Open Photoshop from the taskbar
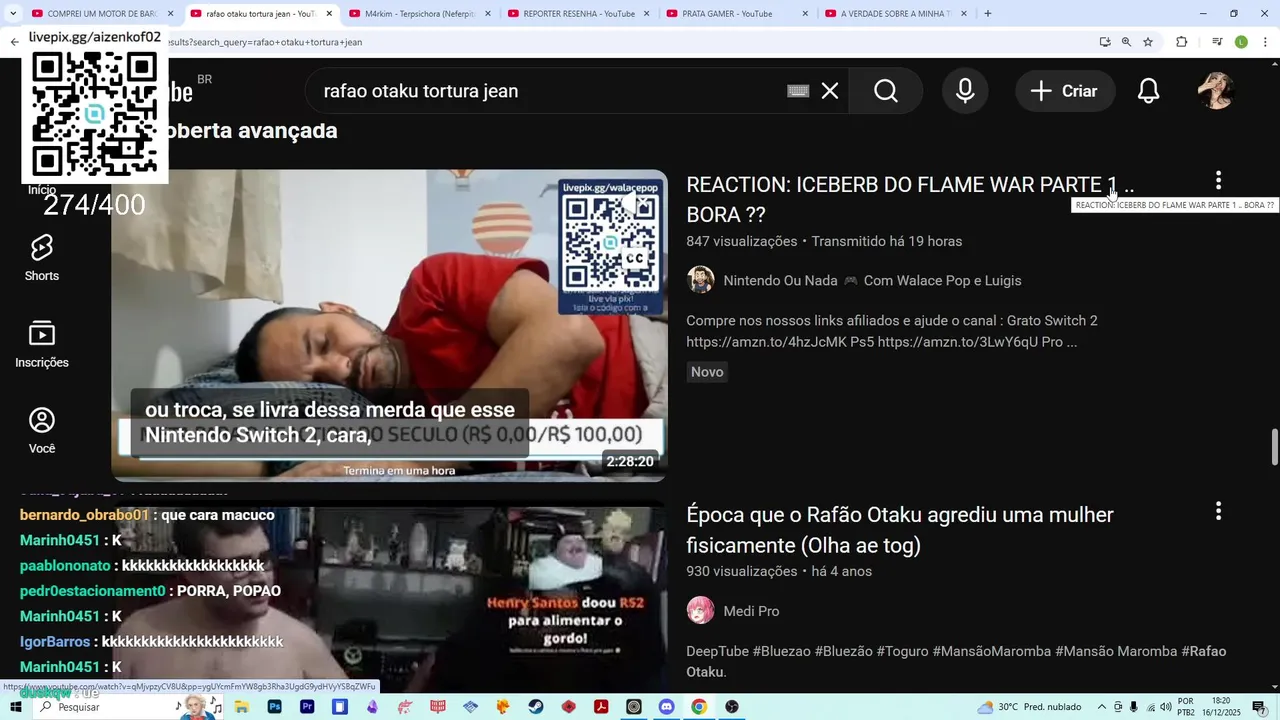The height and width of the screenshot is (720, 1280). tap(275, 707)
